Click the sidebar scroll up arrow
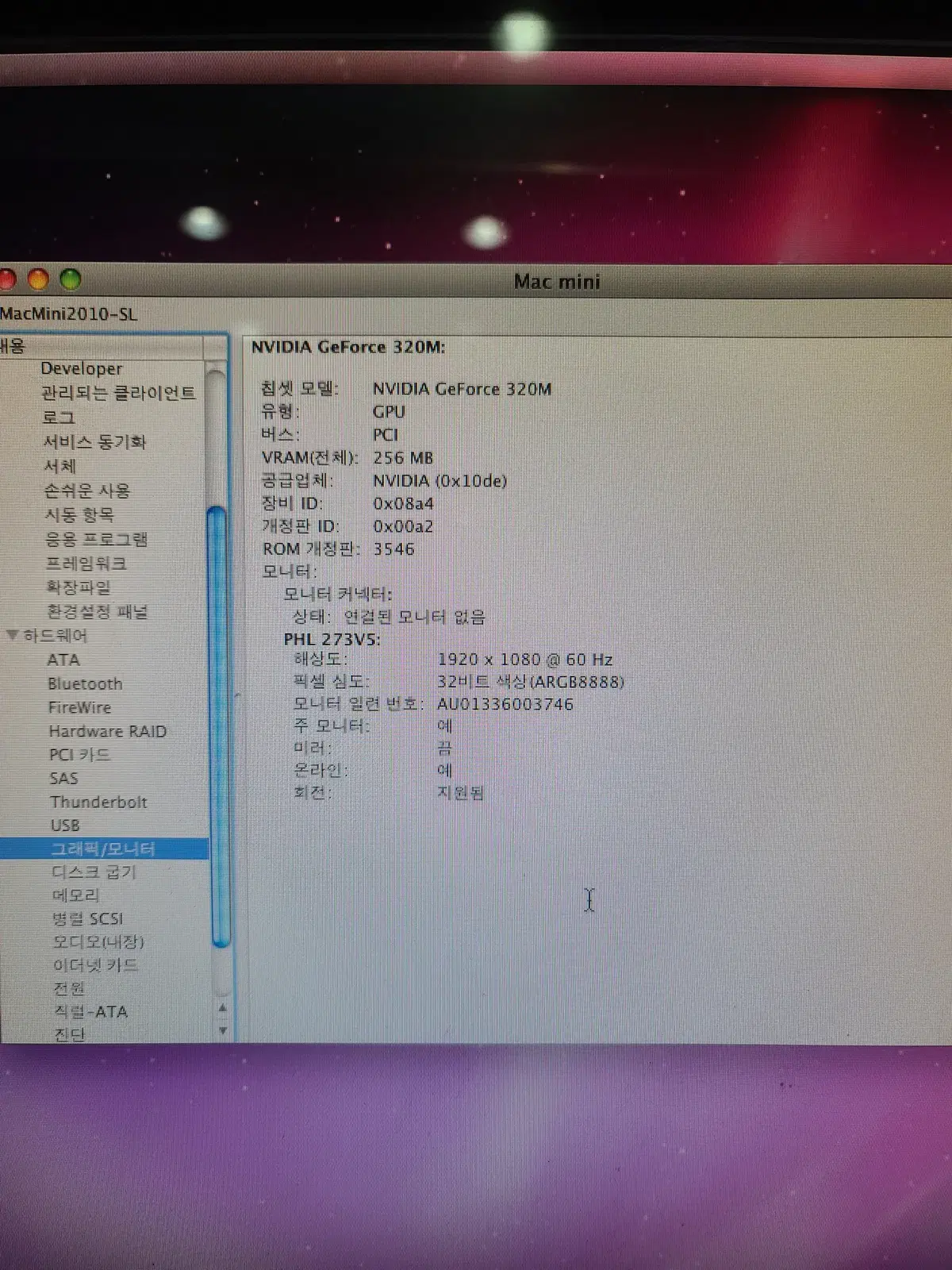This screenshot has width=952, height=1270. pos(222,1008)
